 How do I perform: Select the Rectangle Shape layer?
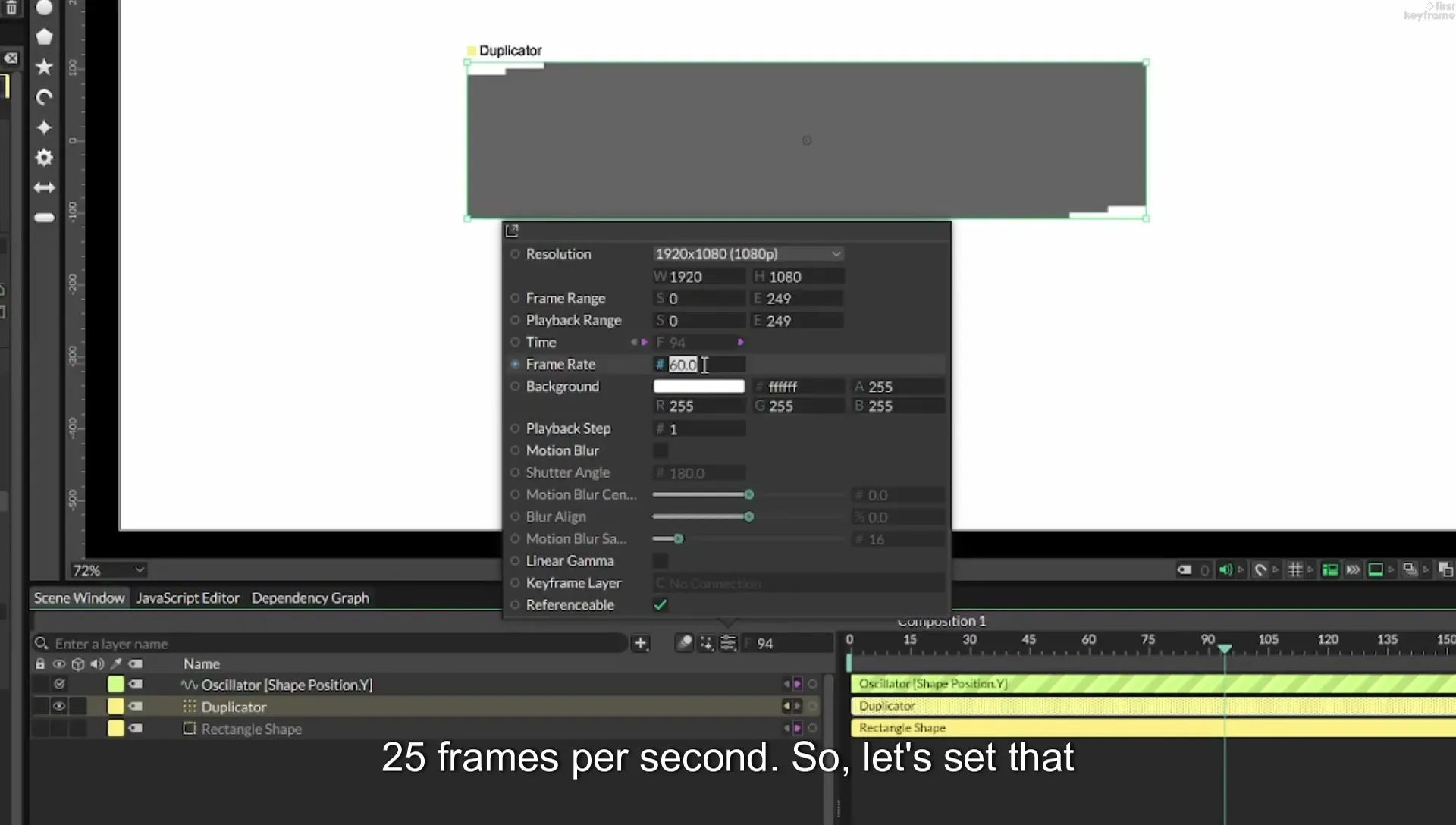point(251,729)
